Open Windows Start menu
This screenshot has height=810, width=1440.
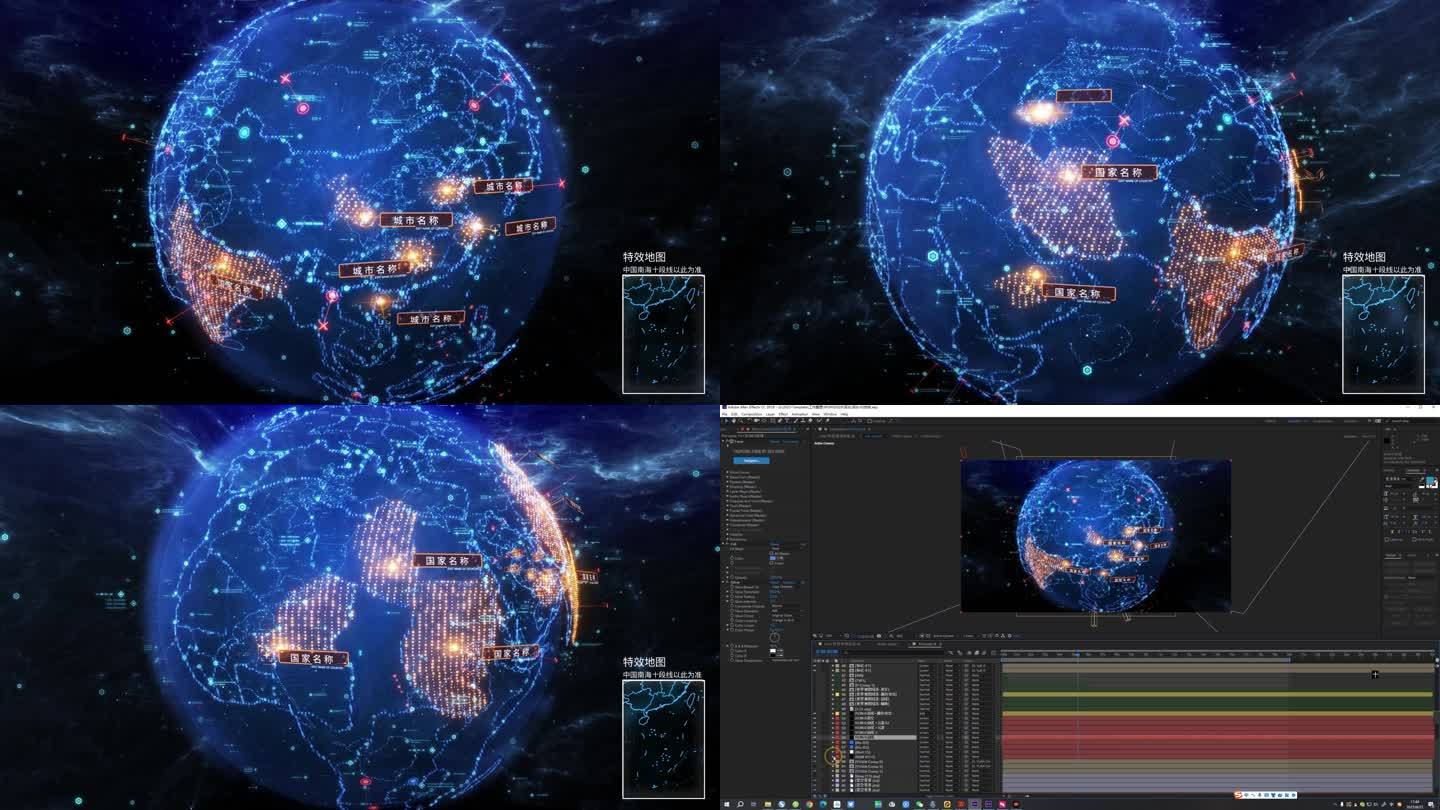click(726, 804)
